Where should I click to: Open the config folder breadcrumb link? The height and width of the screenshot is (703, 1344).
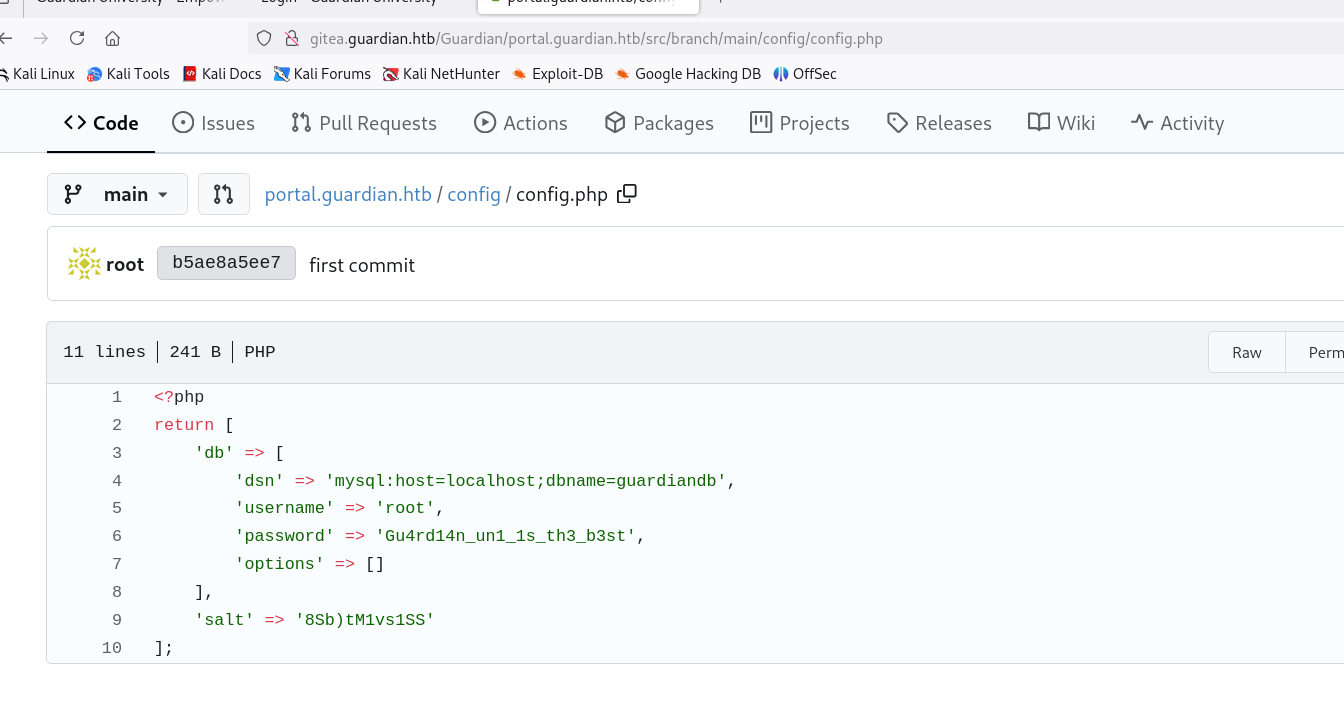tap(474, 194)
